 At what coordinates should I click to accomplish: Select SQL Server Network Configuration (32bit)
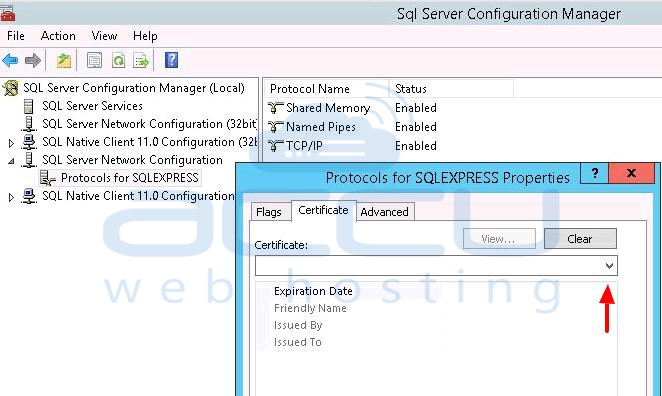tap(149, 124)
